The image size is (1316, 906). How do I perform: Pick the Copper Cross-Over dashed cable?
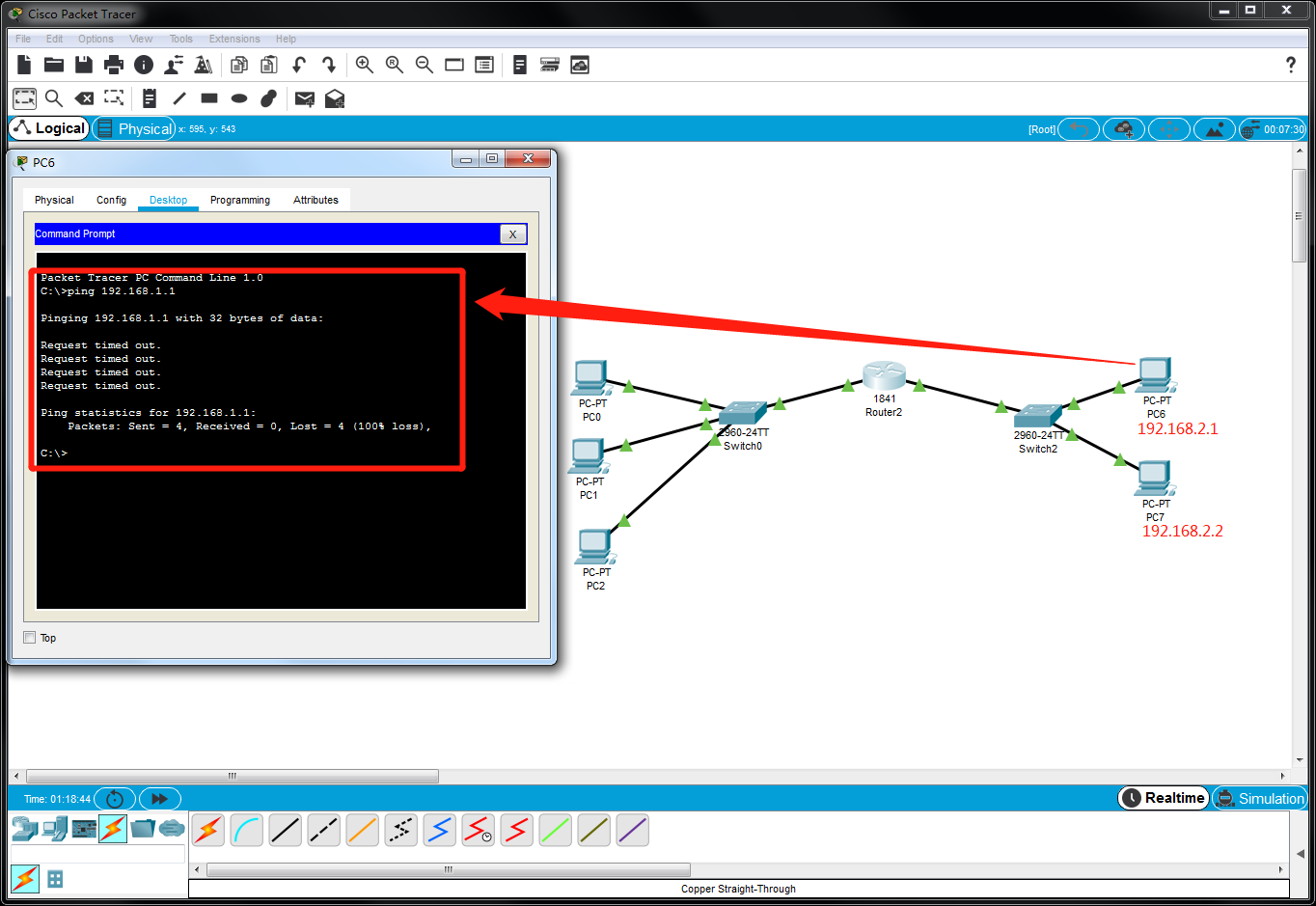(324, 830)
